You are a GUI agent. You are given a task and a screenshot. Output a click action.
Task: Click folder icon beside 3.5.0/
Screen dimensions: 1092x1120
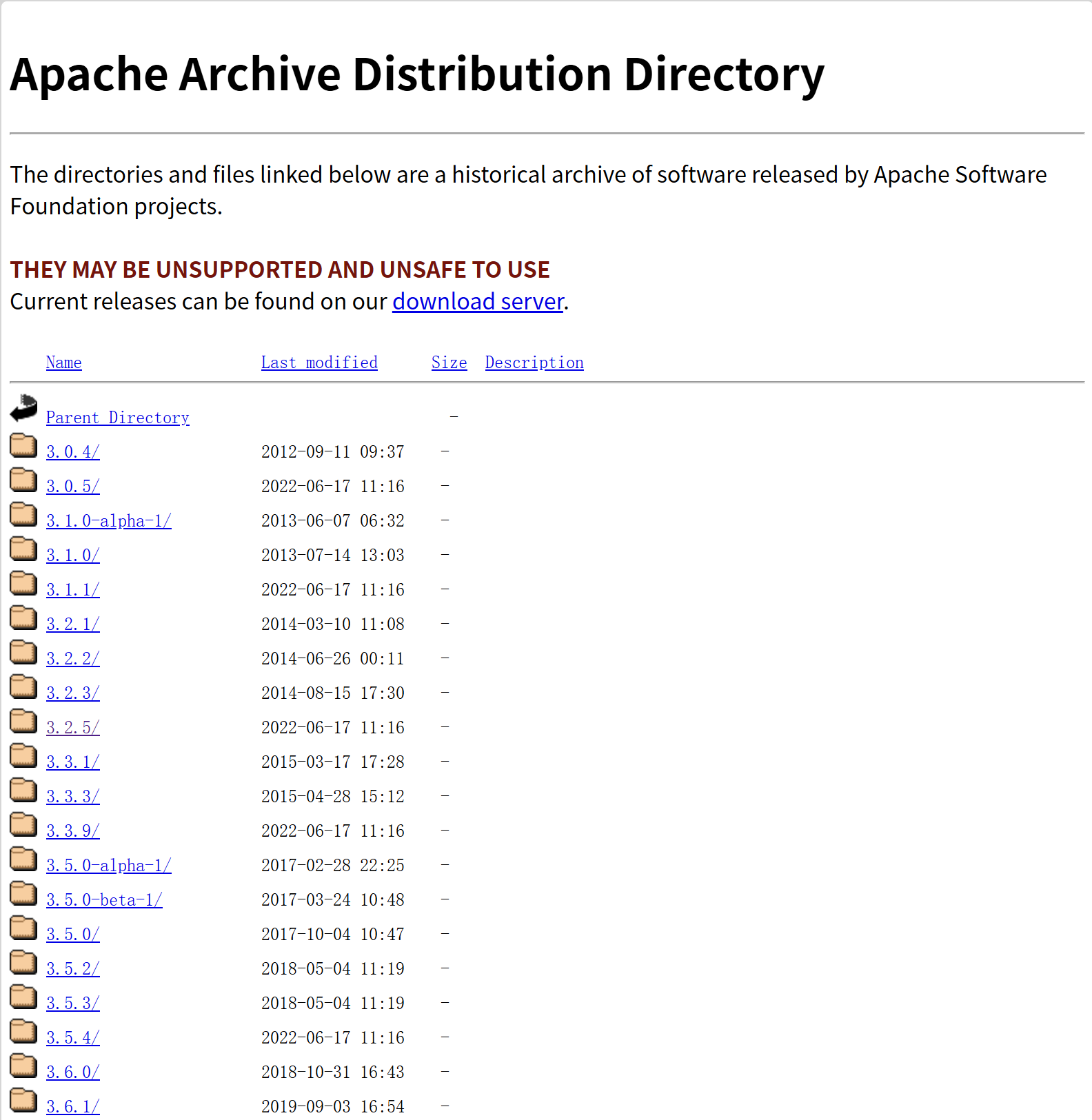23,928
